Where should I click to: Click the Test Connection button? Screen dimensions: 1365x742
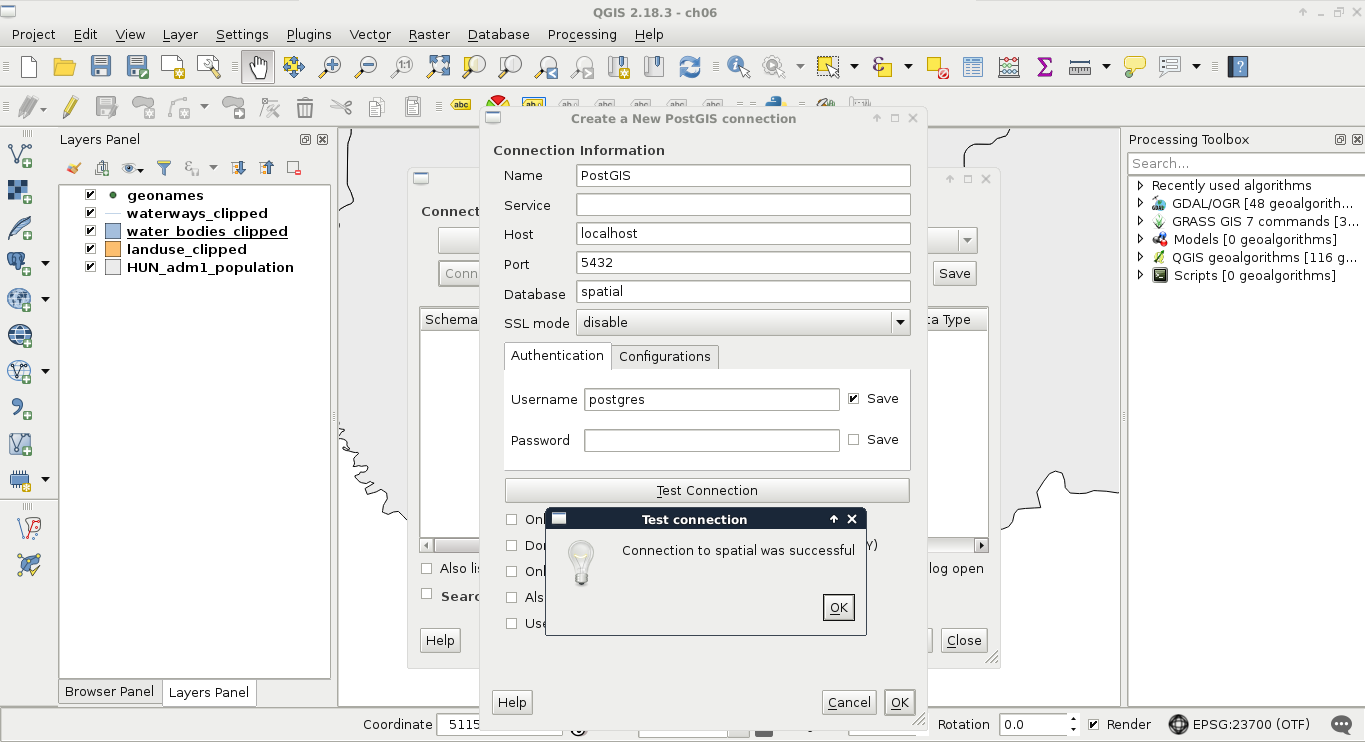[707, 490]
